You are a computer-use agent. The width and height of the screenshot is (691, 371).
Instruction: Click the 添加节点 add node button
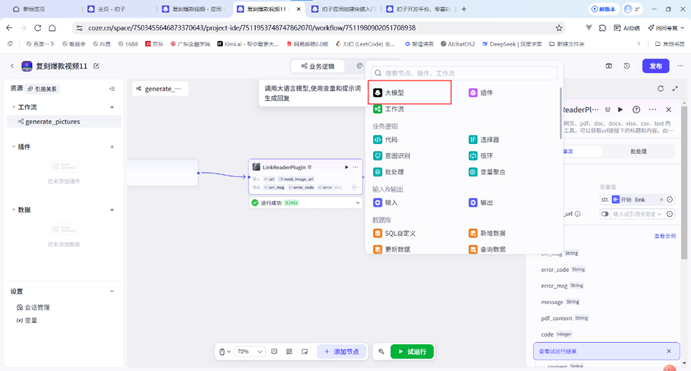pyautogui.click(x=342, y=352)
